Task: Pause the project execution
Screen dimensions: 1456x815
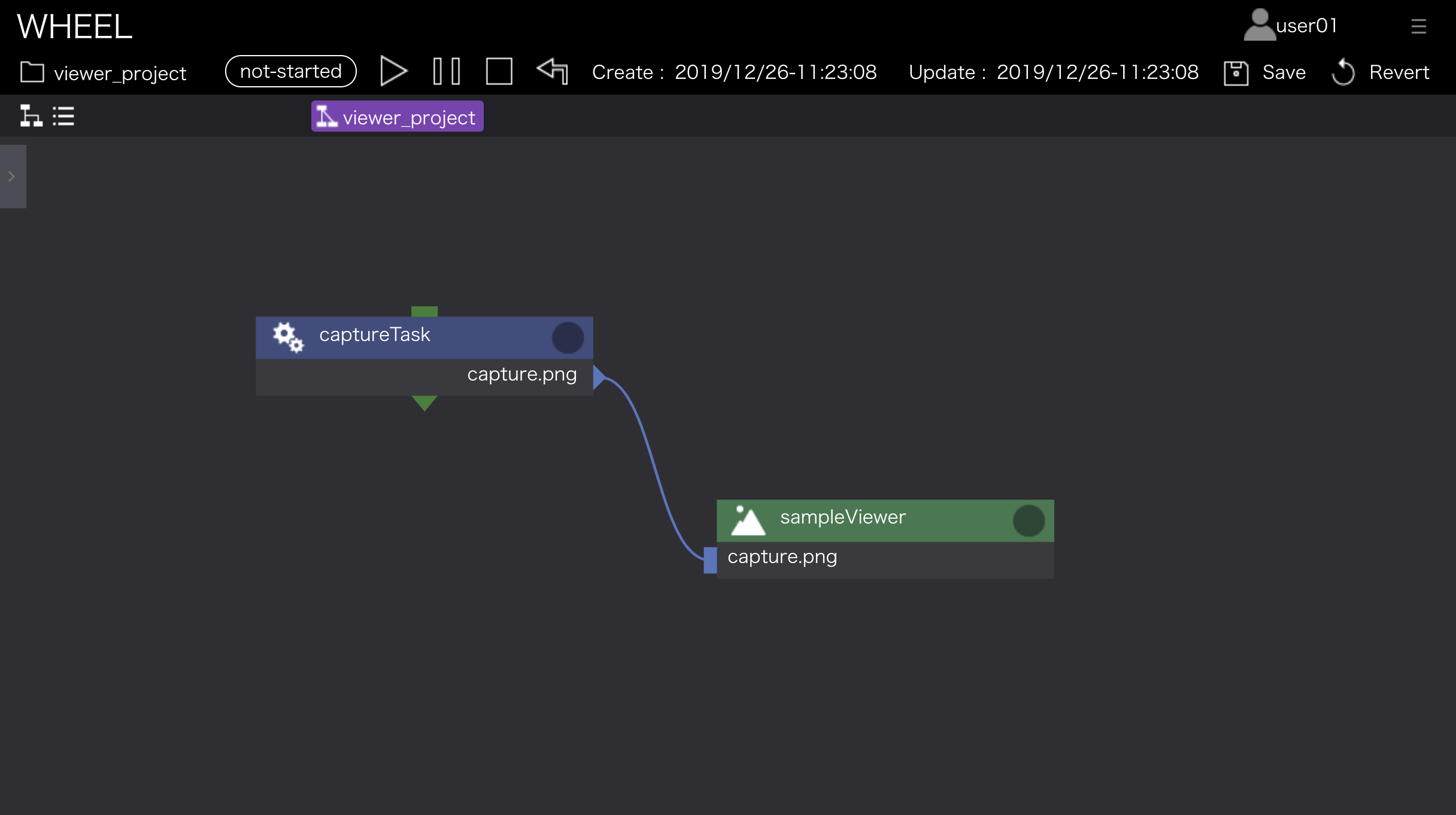Action: [447, 72]
